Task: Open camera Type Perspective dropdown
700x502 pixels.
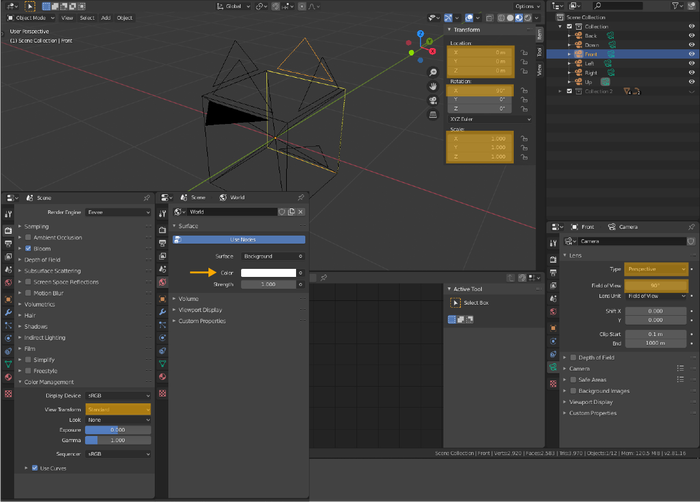Action: point(656,269)
